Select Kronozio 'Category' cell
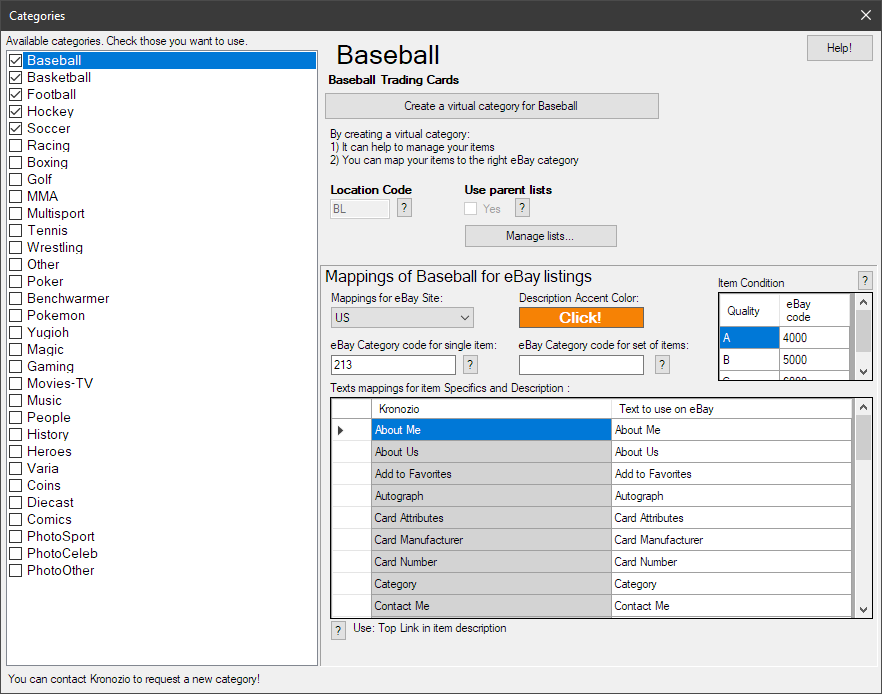The height and width of the screenshot is (694, 882). point(491,584)
